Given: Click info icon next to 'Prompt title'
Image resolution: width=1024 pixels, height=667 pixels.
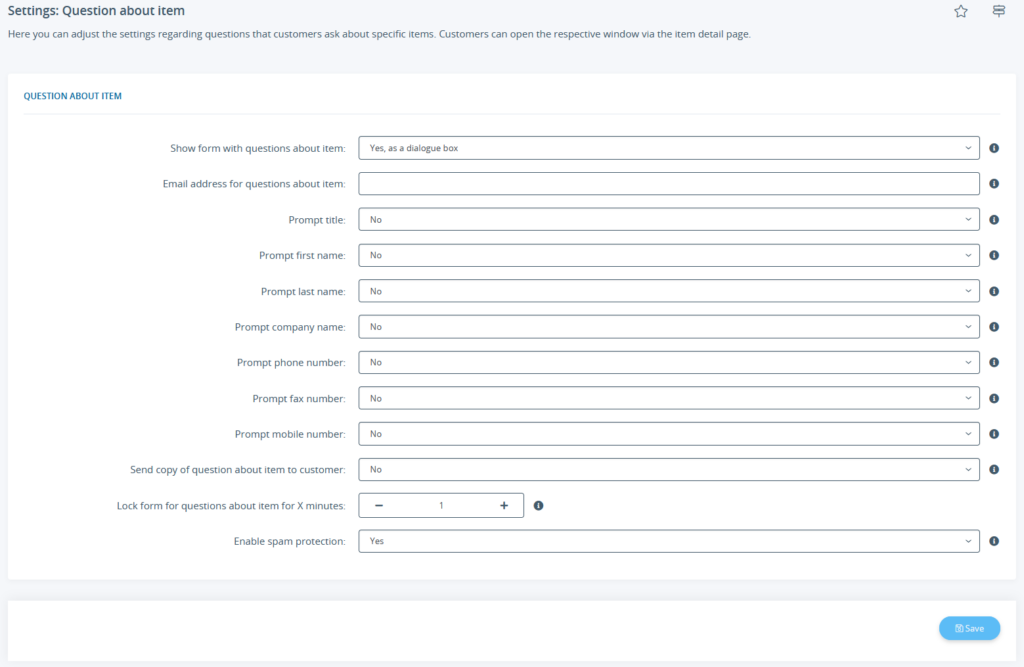Looking at the screenshot, I should click(994, 219).
